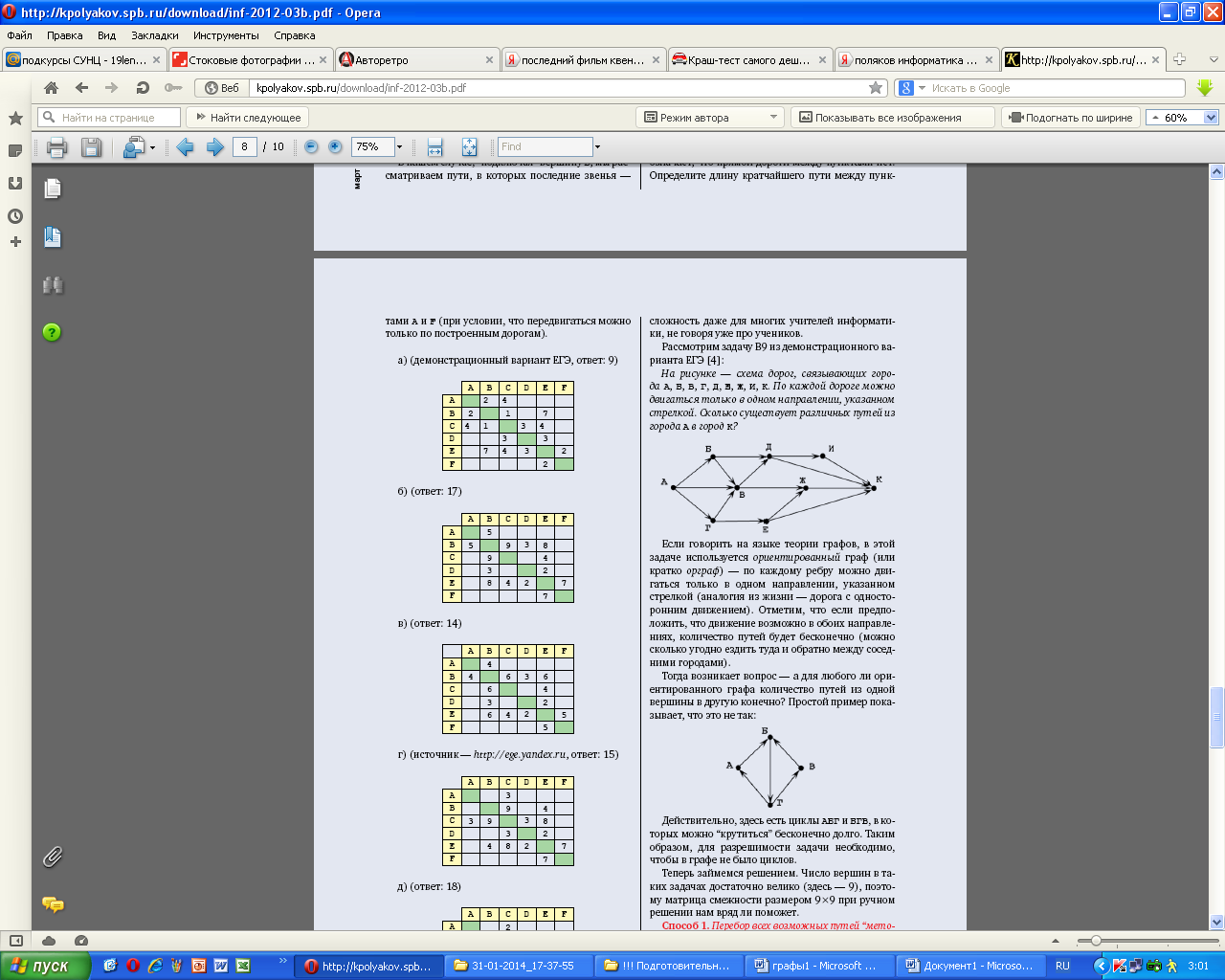Screen dimensions: 1225x980
Task: Open page zoom 60% dropdown
Action: [x=1210, y=118]
